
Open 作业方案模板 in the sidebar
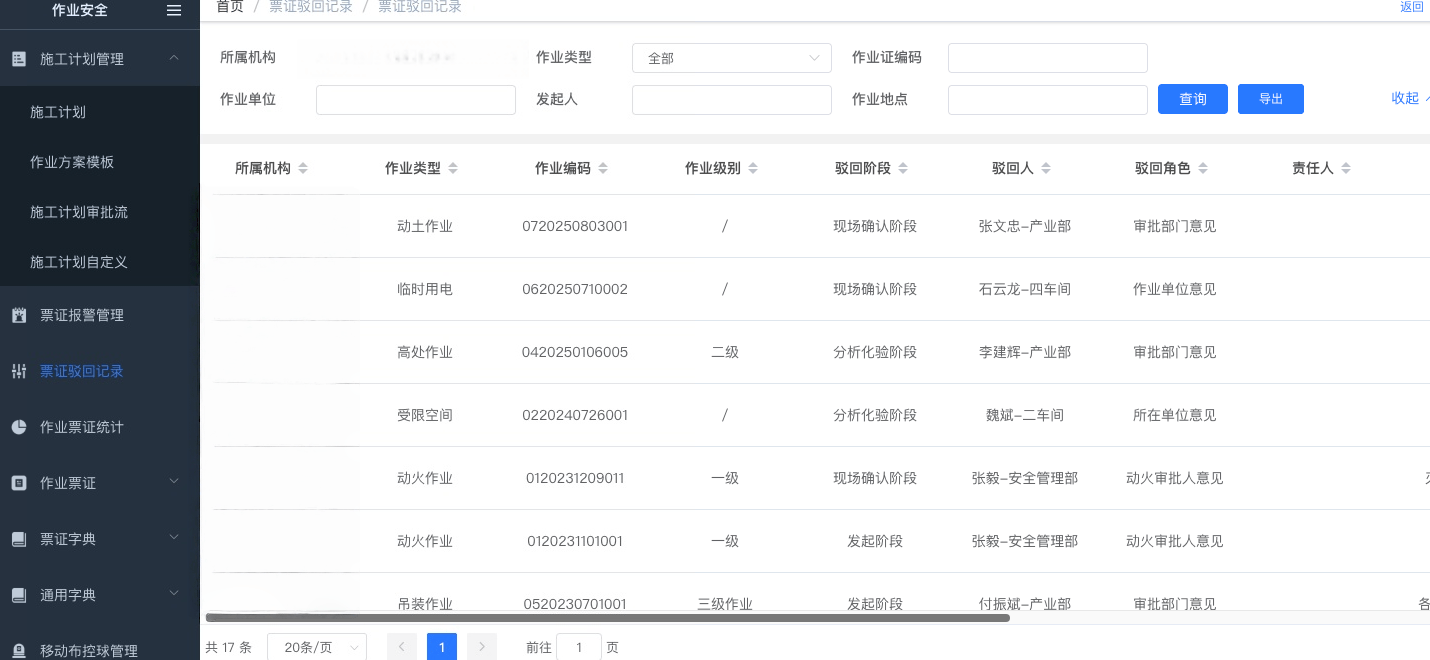point(72,162)
